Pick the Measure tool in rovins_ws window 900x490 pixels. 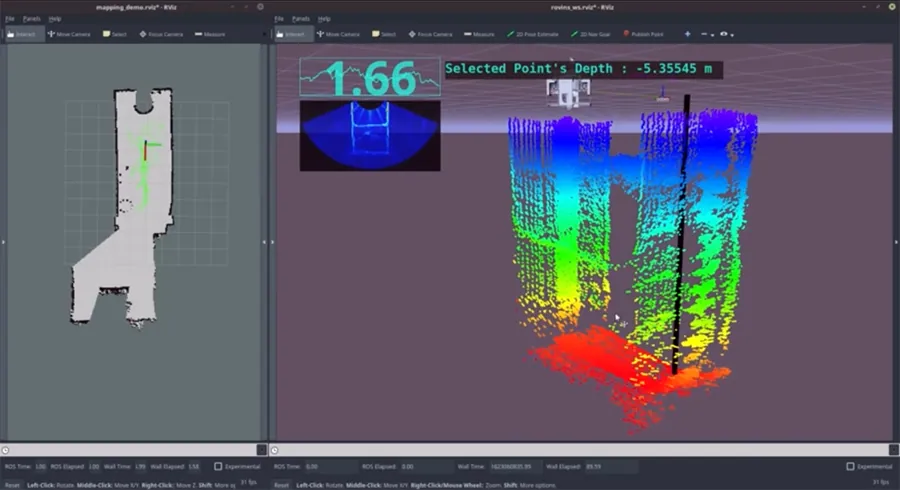point(479,34)
